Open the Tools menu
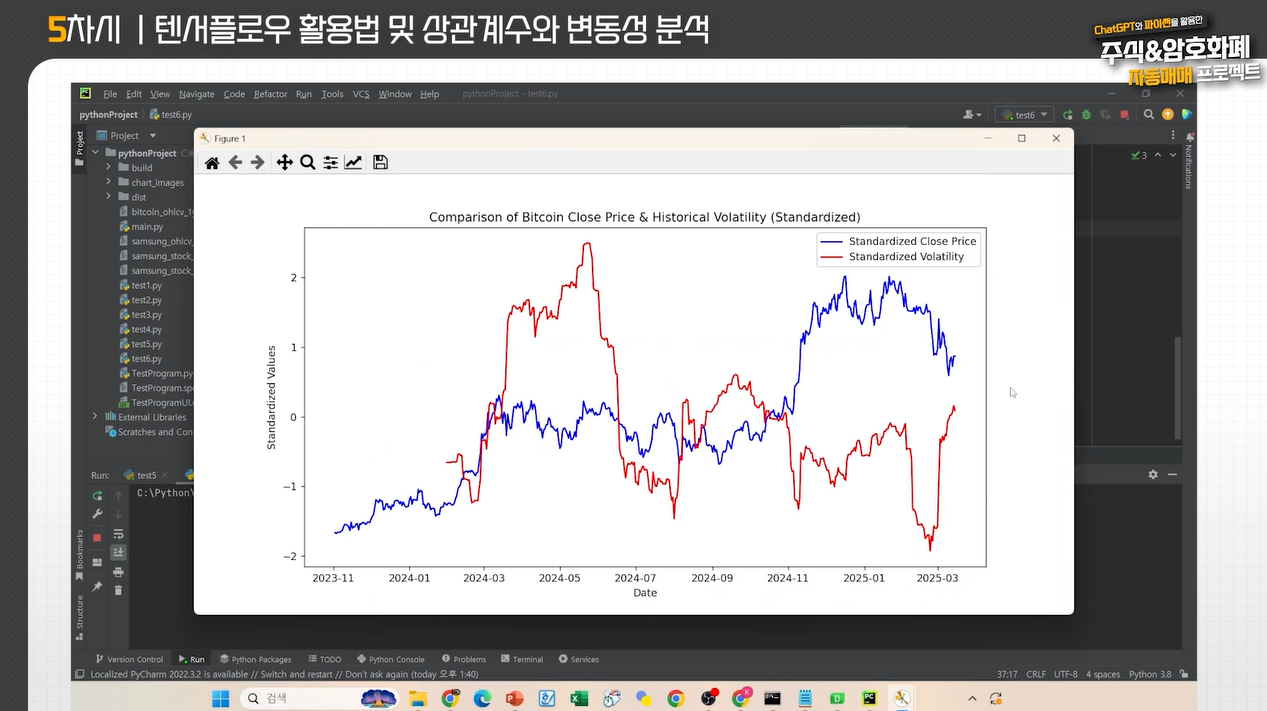 coord(333,94)
